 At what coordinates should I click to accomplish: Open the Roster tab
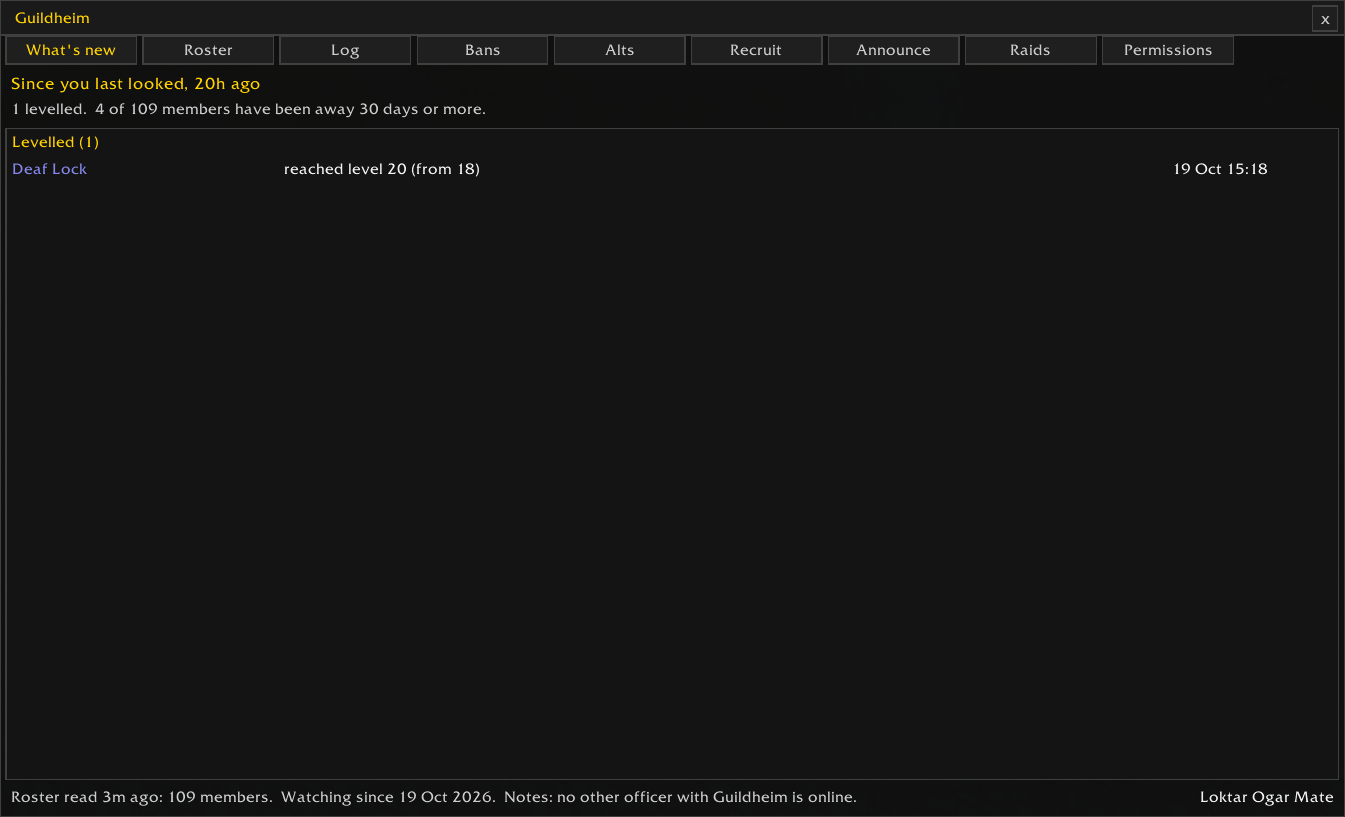click(x=208, y=50)
